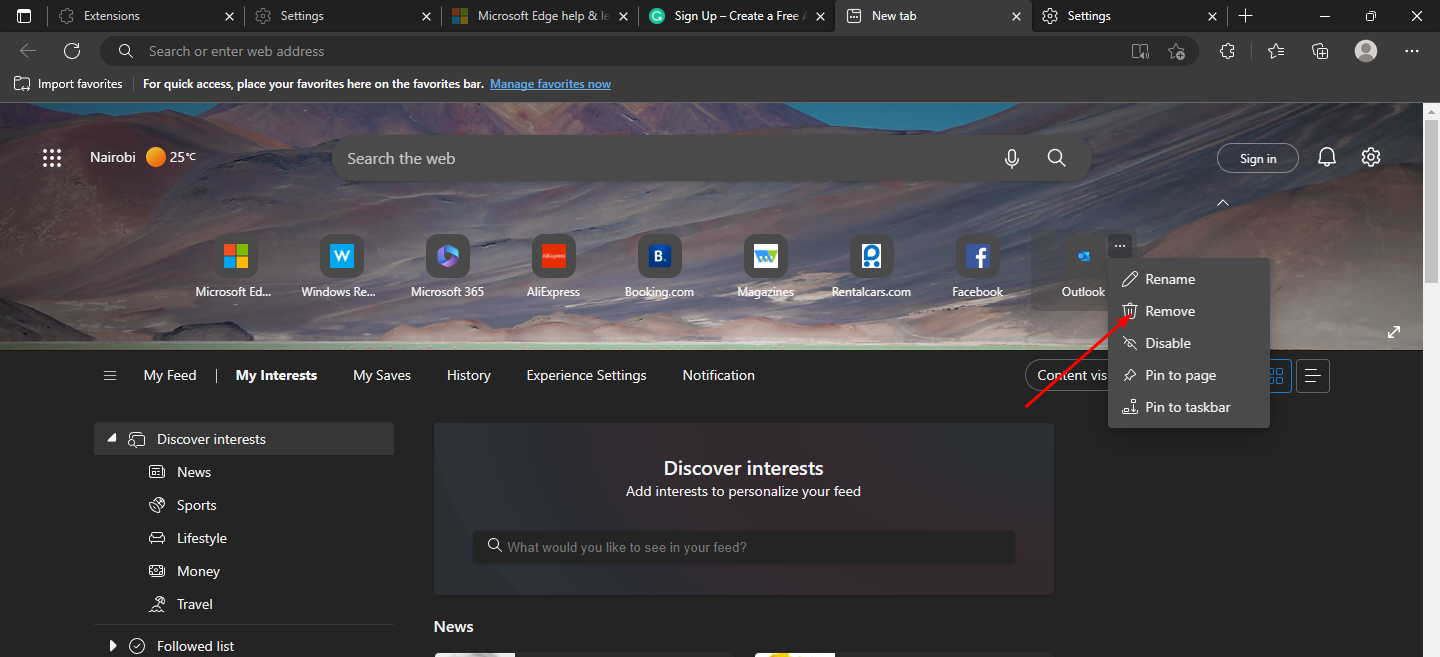The image size is (1440, 657).
Task: Click the Manage favorites now link
Action: pos(550,84)
